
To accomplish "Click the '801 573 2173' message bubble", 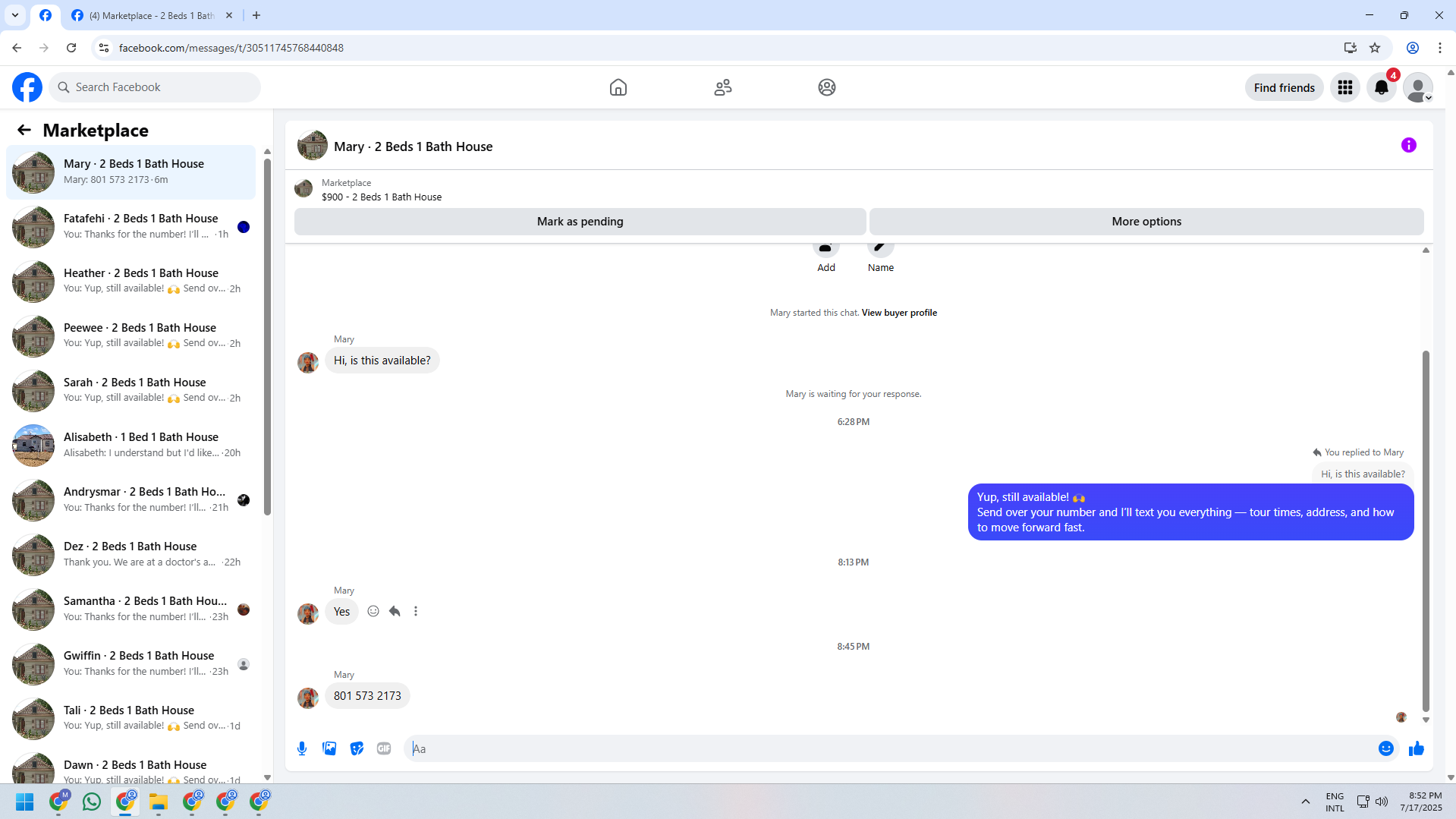I will pyautogui.click(x=367, y=696).
